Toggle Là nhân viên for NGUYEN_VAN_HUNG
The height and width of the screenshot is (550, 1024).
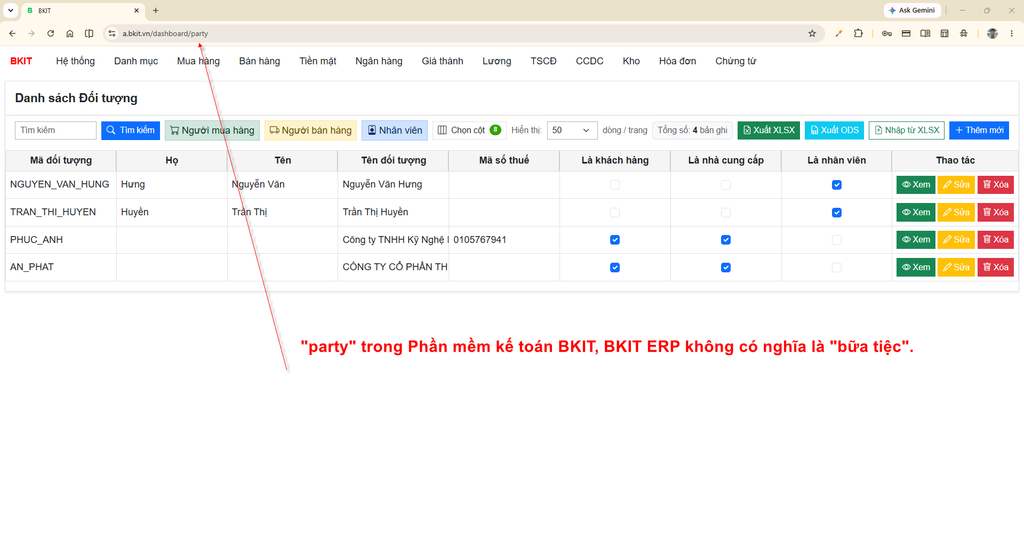click(x=837, y=185)
